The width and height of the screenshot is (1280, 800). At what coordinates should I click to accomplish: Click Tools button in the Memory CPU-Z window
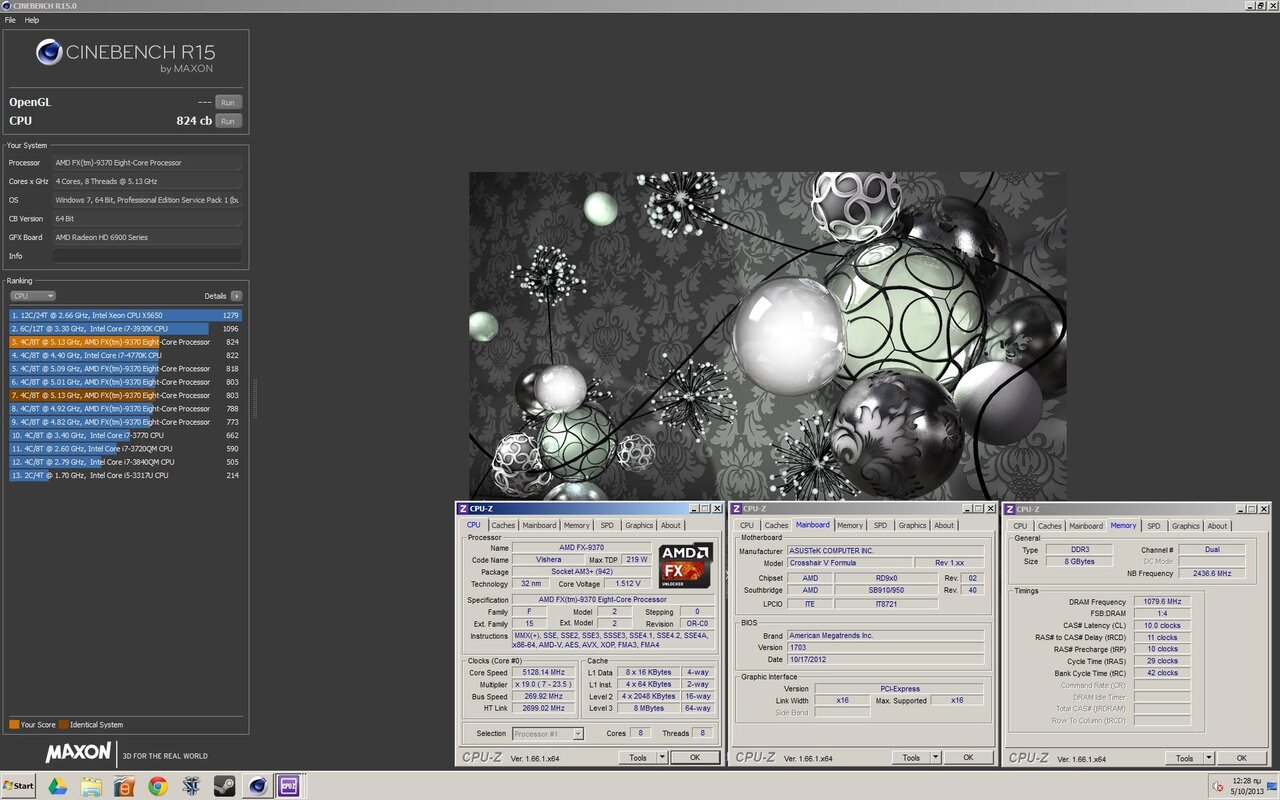(x=1184, y=758)
